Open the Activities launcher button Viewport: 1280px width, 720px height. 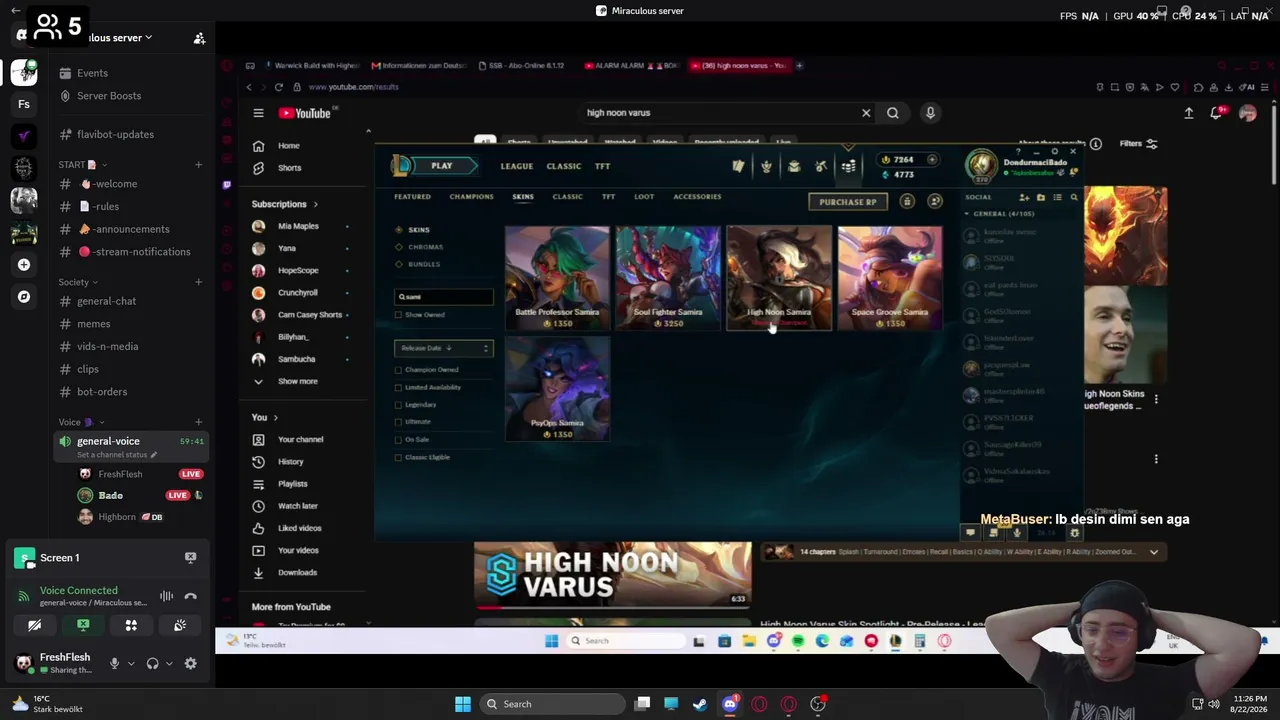pos(131,626)
